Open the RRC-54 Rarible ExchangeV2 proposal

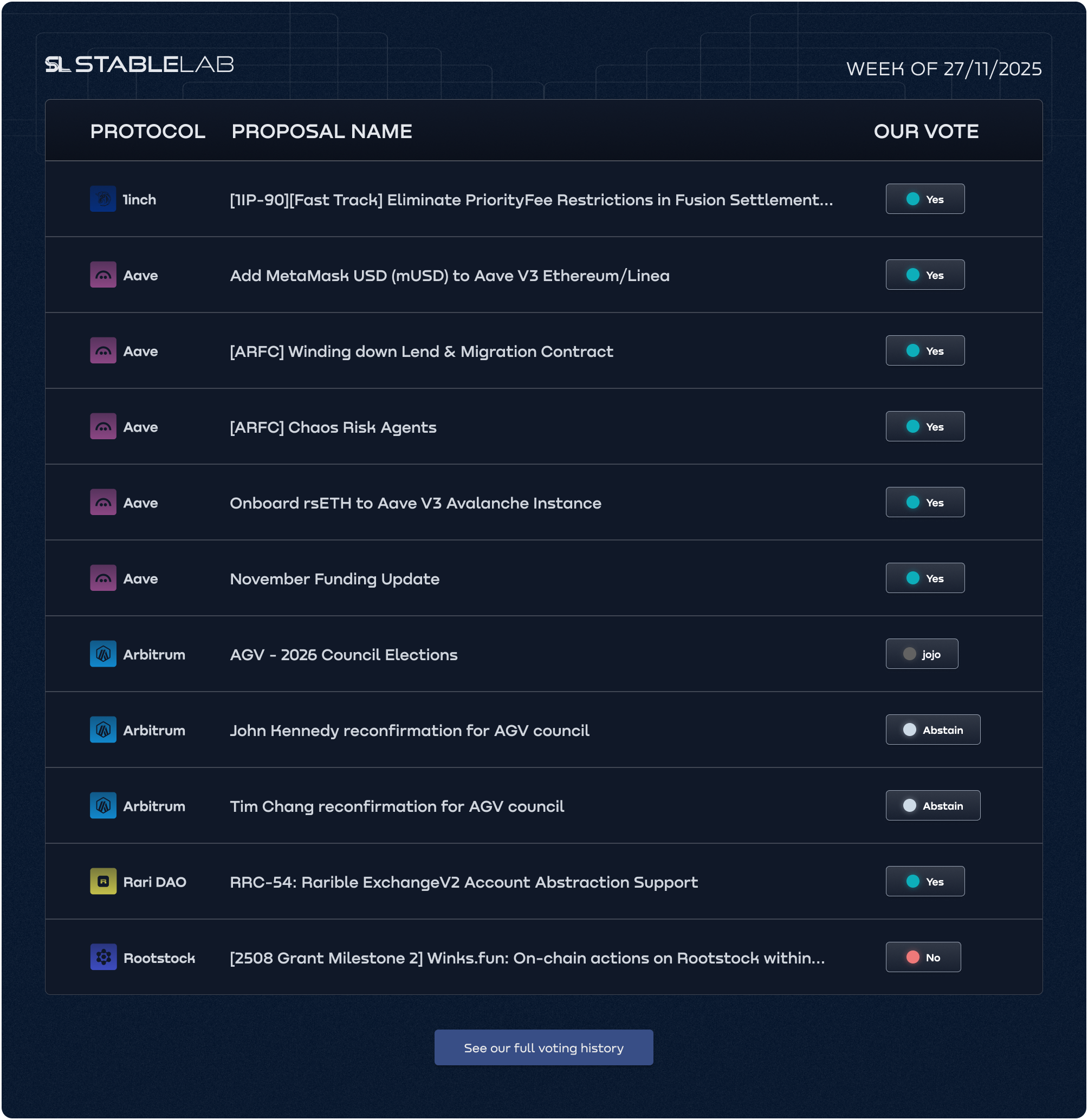point(464,882)
